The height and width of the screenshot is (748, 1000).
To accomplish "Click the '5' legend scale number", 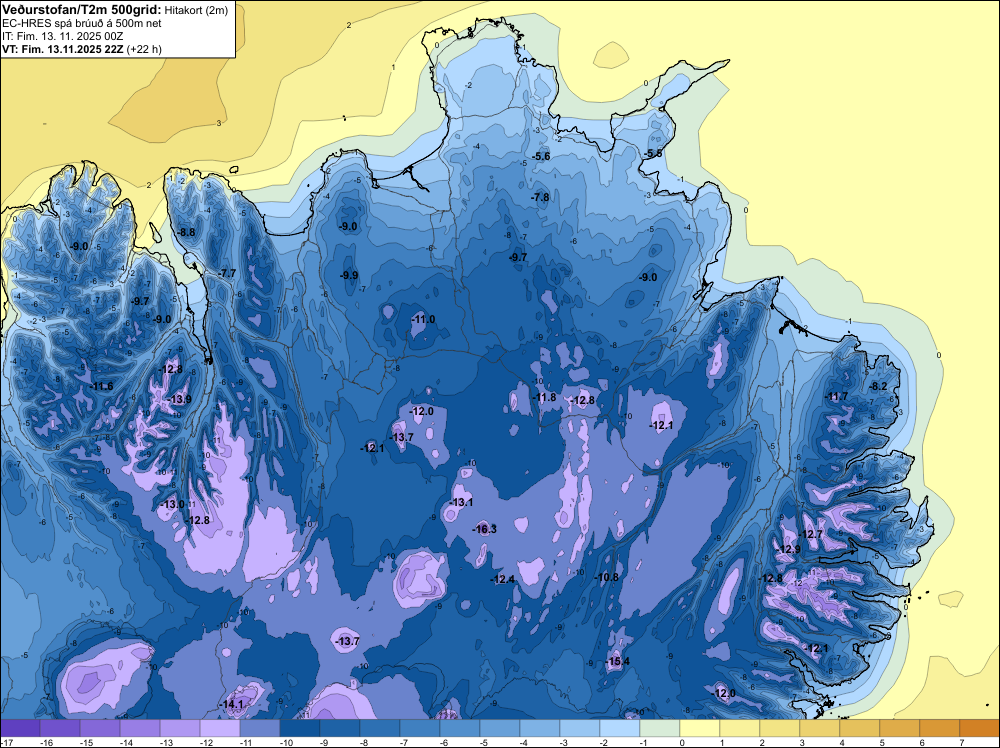I will coord(881,743).
